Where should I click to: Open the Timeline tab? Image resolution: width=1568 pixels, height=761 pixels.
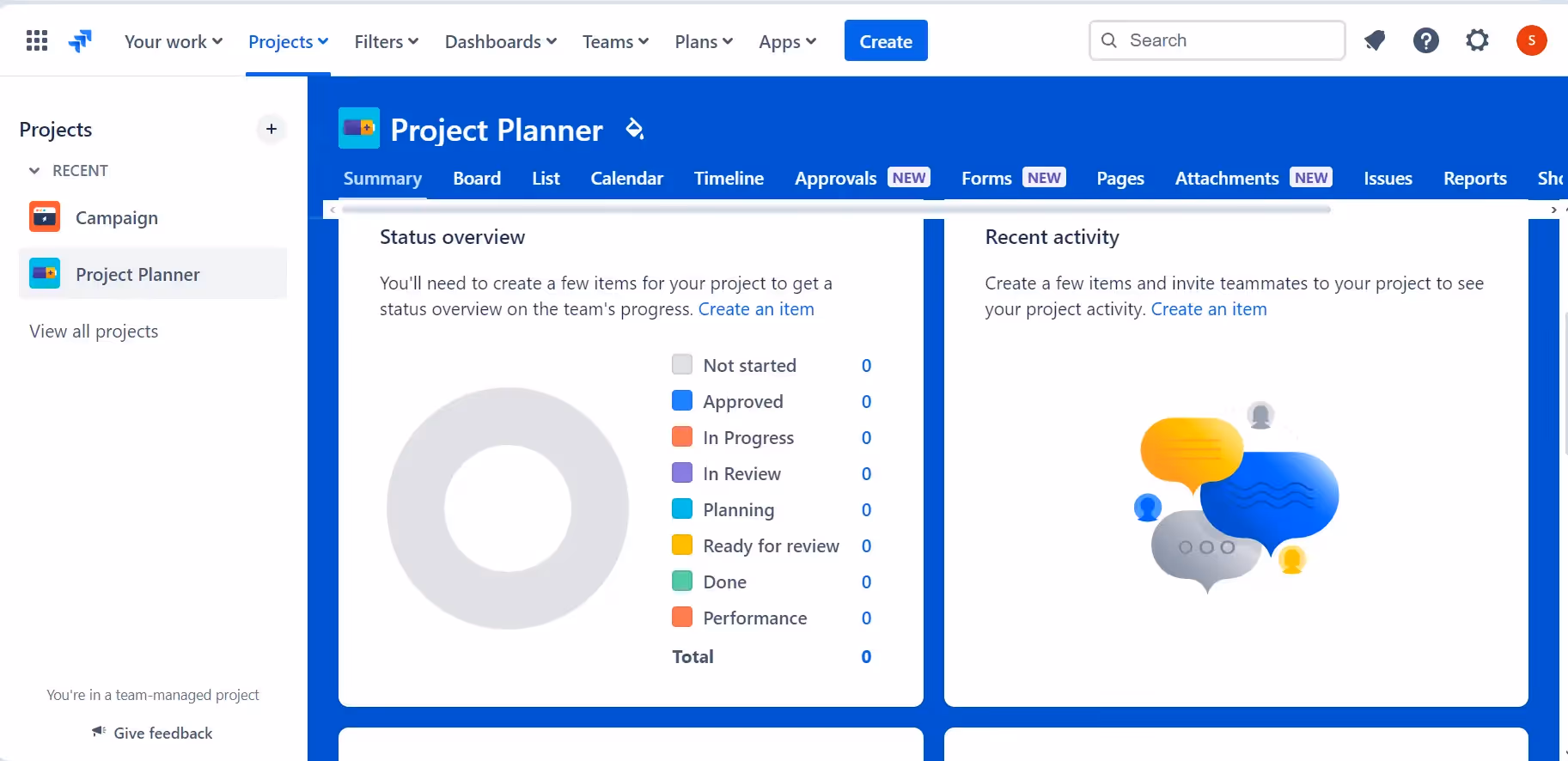click(x=729, y=179)
